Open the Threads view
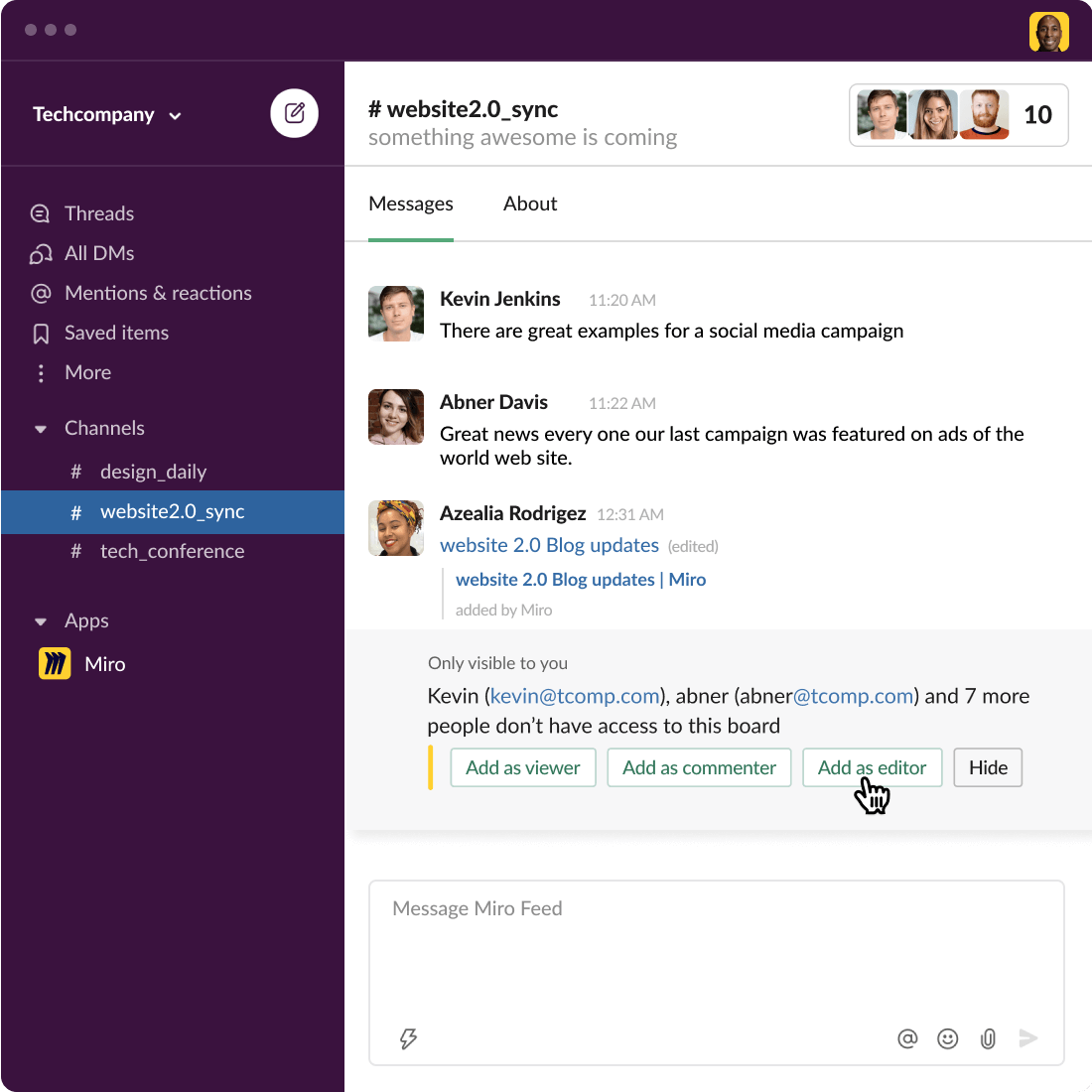 pos(98,213)
